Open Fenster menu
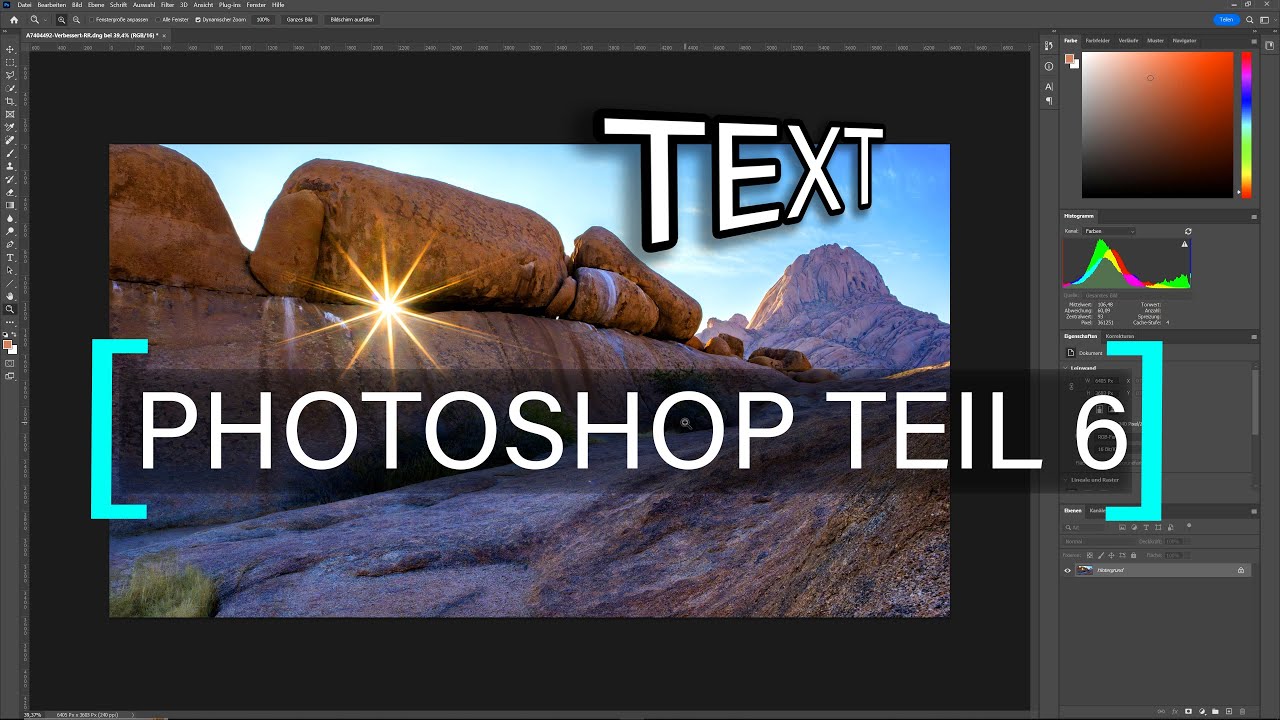1280x720 pixels. point(256,5)
